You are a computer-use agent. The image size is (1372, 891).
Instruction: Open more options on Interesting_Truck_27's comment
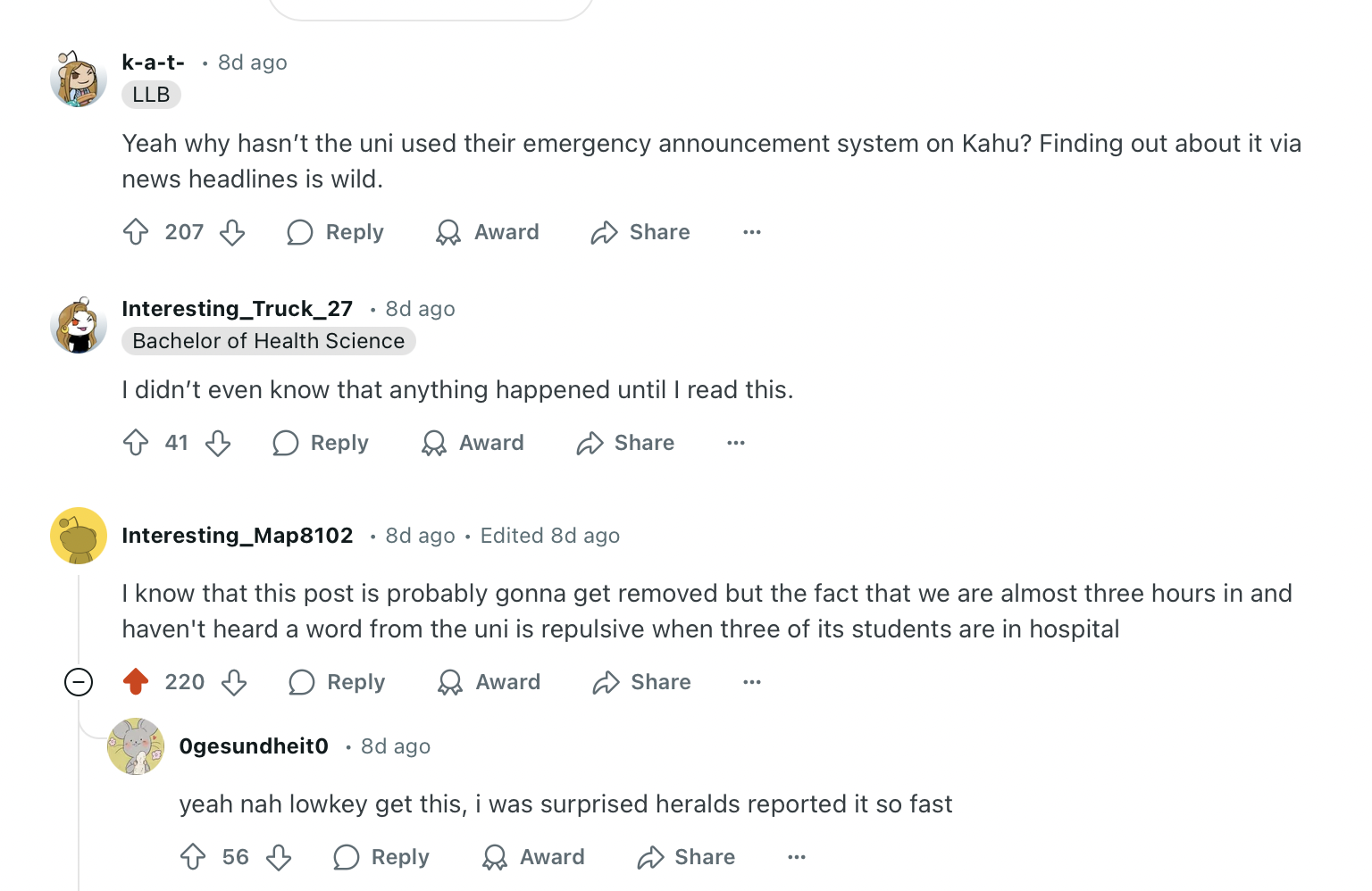click(x=736, y=443)
